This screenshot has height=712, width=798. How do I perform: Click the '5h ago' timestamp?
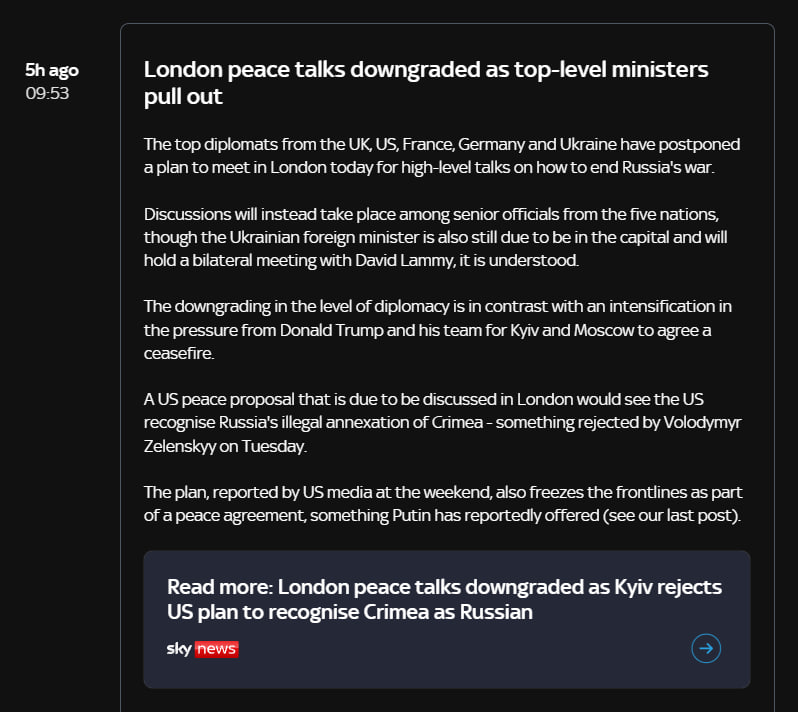tap(52, 70)
